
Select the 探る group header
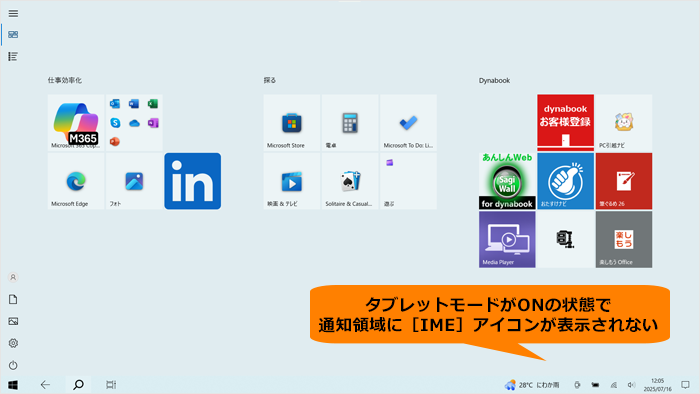click(270, 80)
